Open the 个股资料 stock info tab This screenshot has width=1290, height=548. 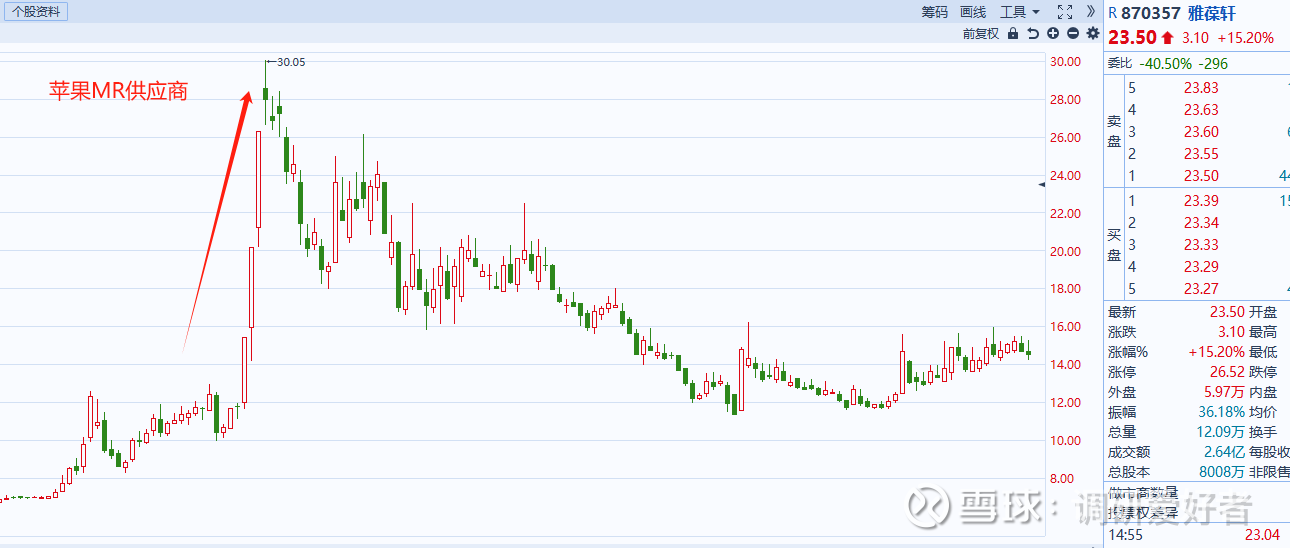pyautogui.click(x=35, y=12)
